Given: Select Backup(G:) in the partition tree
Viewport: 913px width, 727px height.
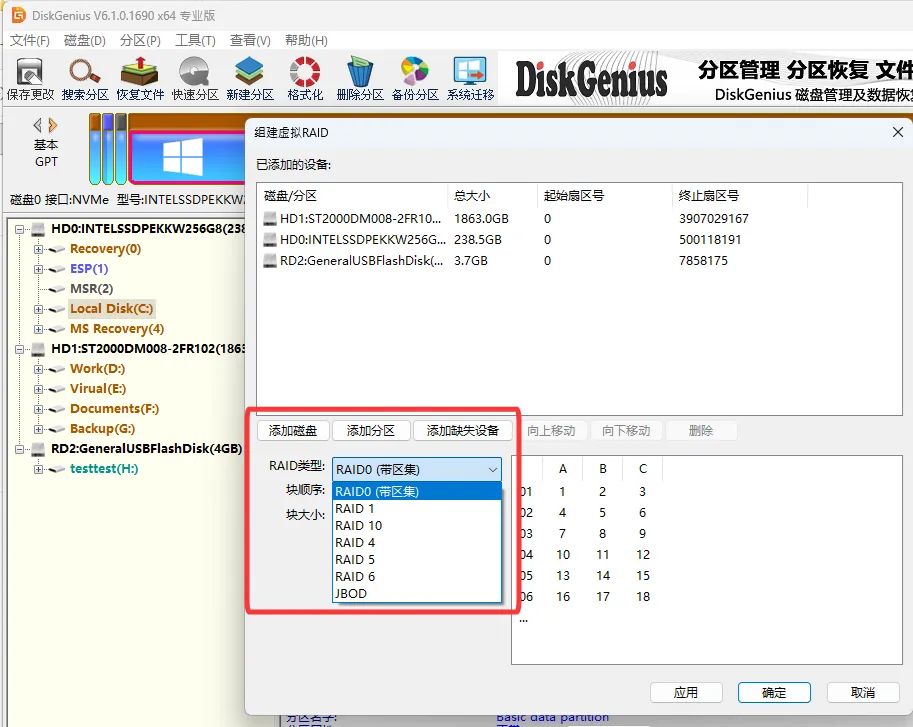Looking at the screenshot, I should (102, 428).
